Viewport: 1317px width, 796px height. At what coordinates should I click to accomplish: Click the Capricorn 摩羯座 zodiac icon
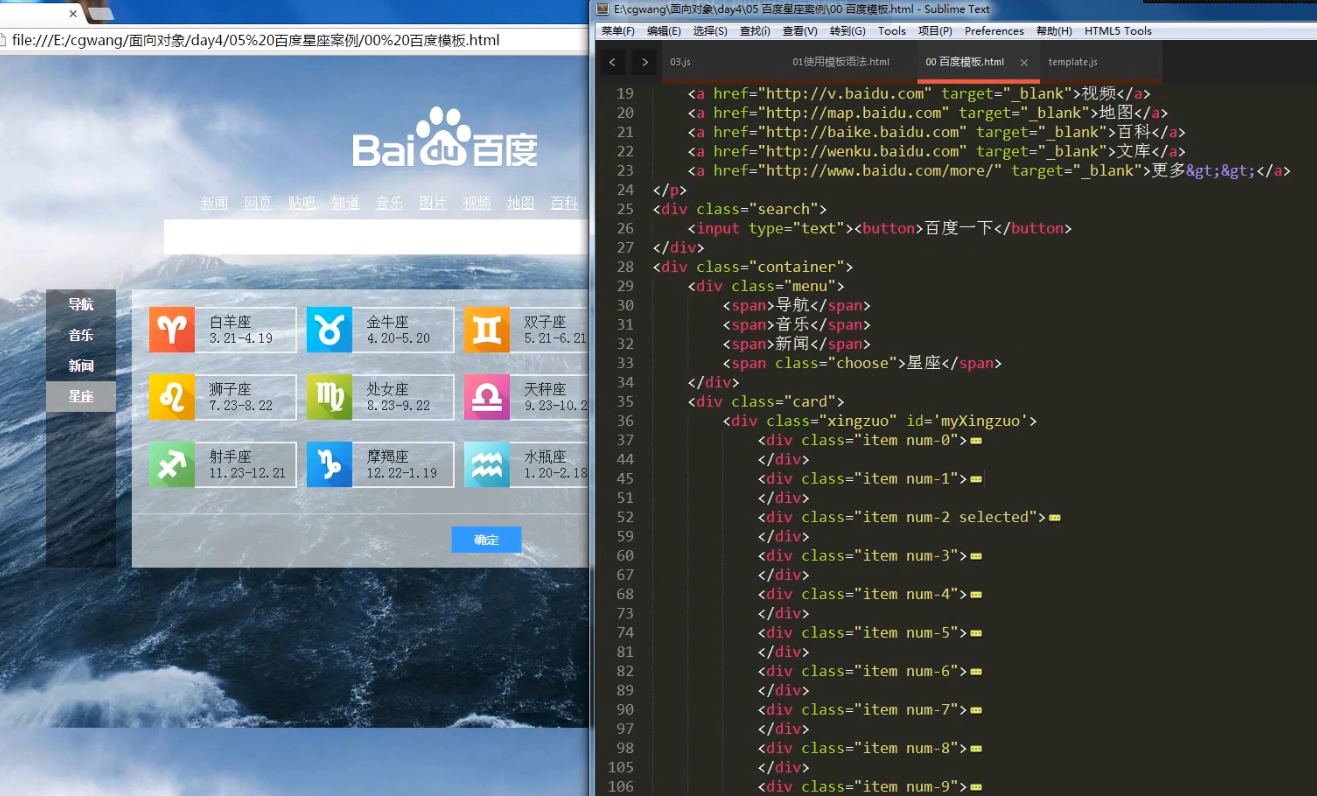pos(329,465)
